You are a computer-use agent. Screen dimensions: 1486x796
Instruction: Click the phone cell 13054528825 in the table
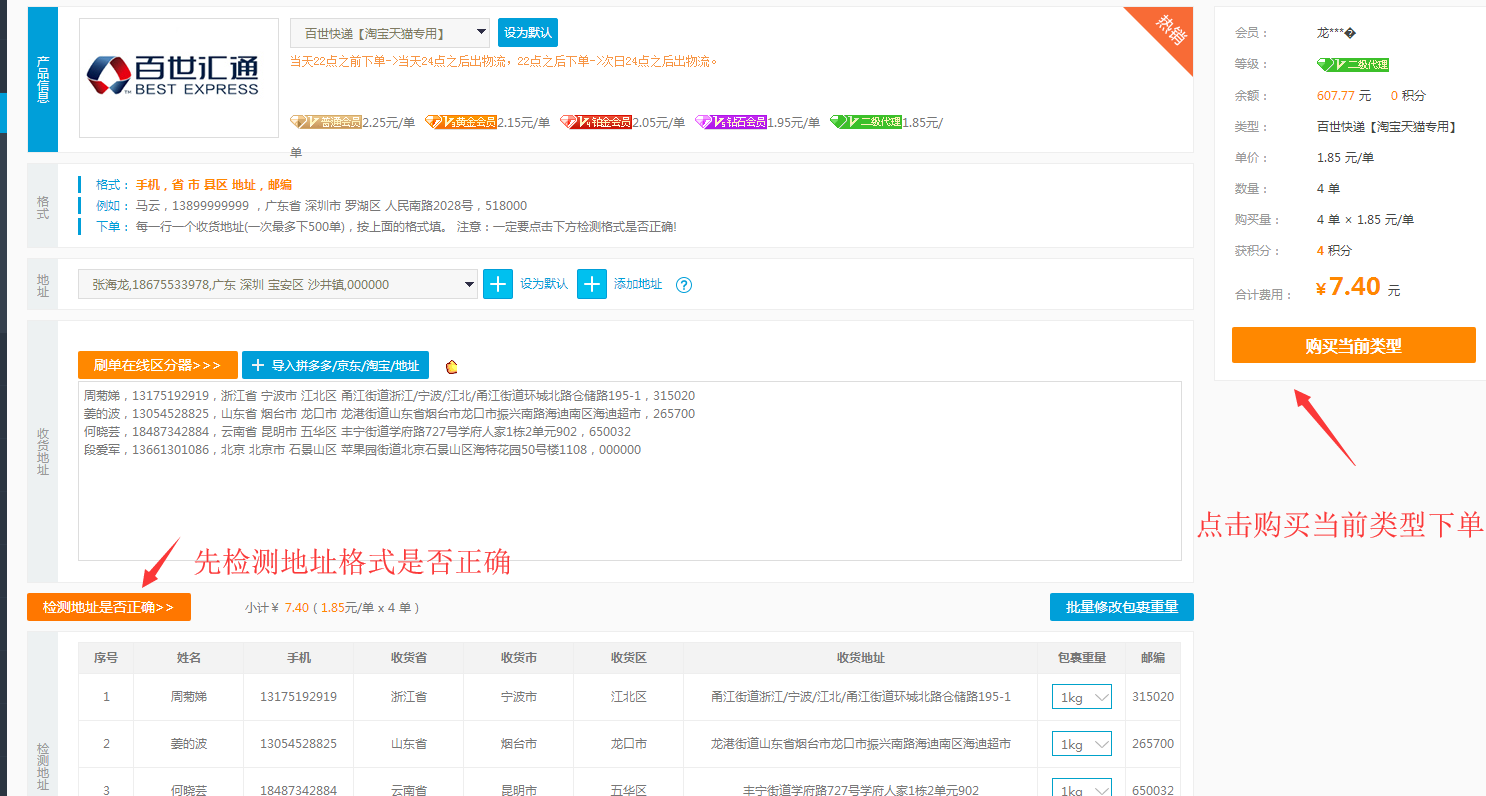(x=299, y=744)
